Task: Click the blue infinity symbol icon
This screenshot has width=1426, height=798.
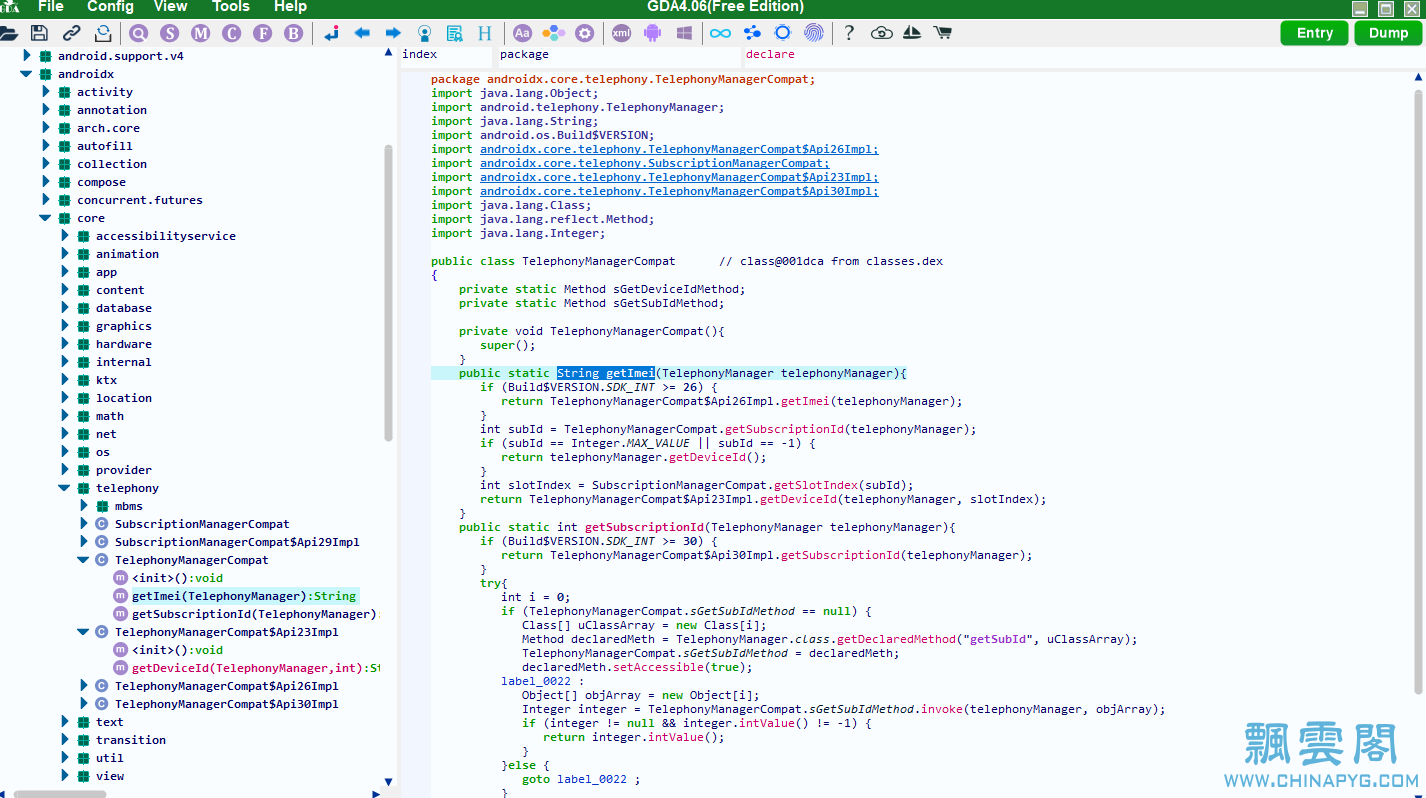Action: point(720,33)
